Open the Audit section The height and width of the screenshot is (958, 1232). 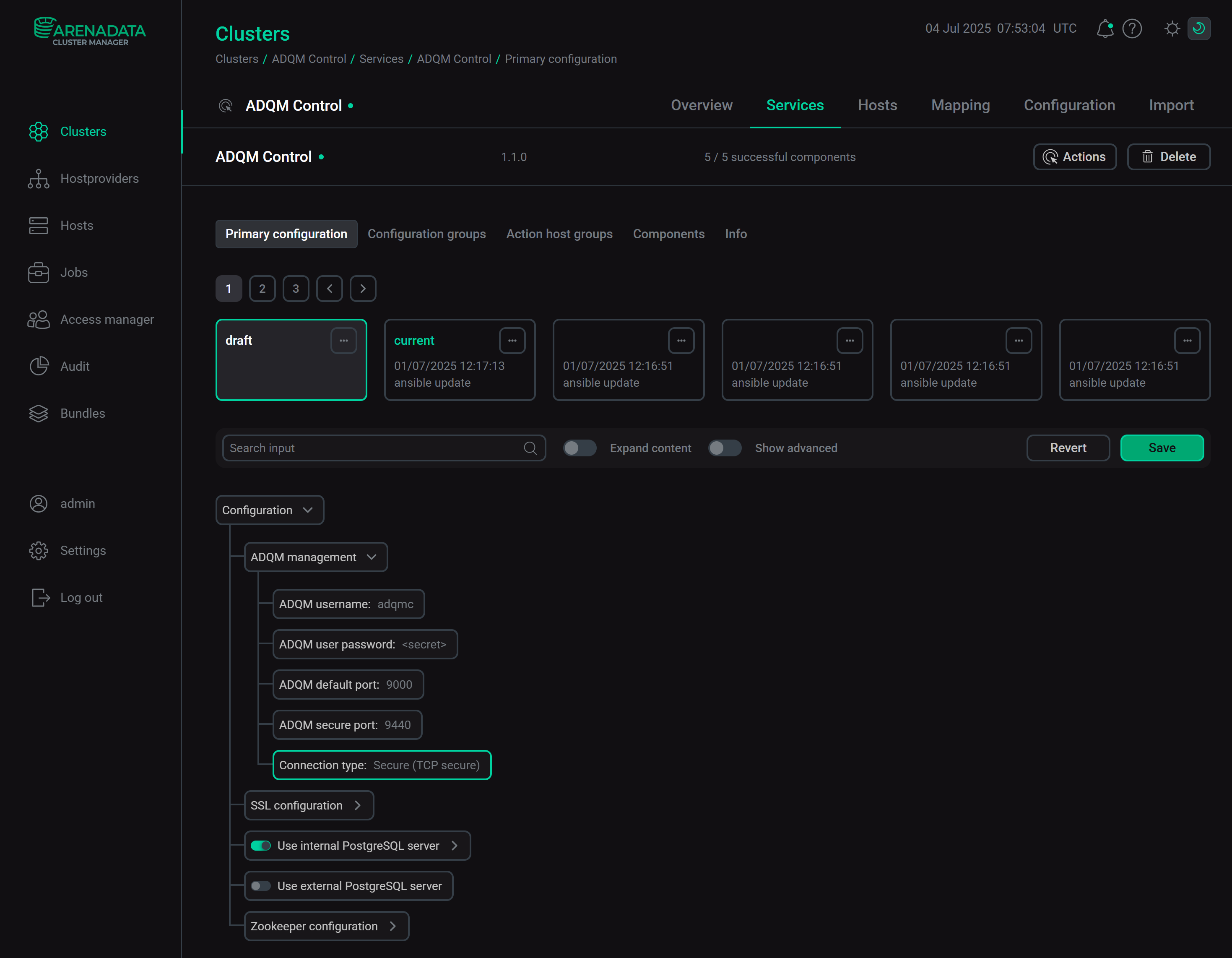75,366
